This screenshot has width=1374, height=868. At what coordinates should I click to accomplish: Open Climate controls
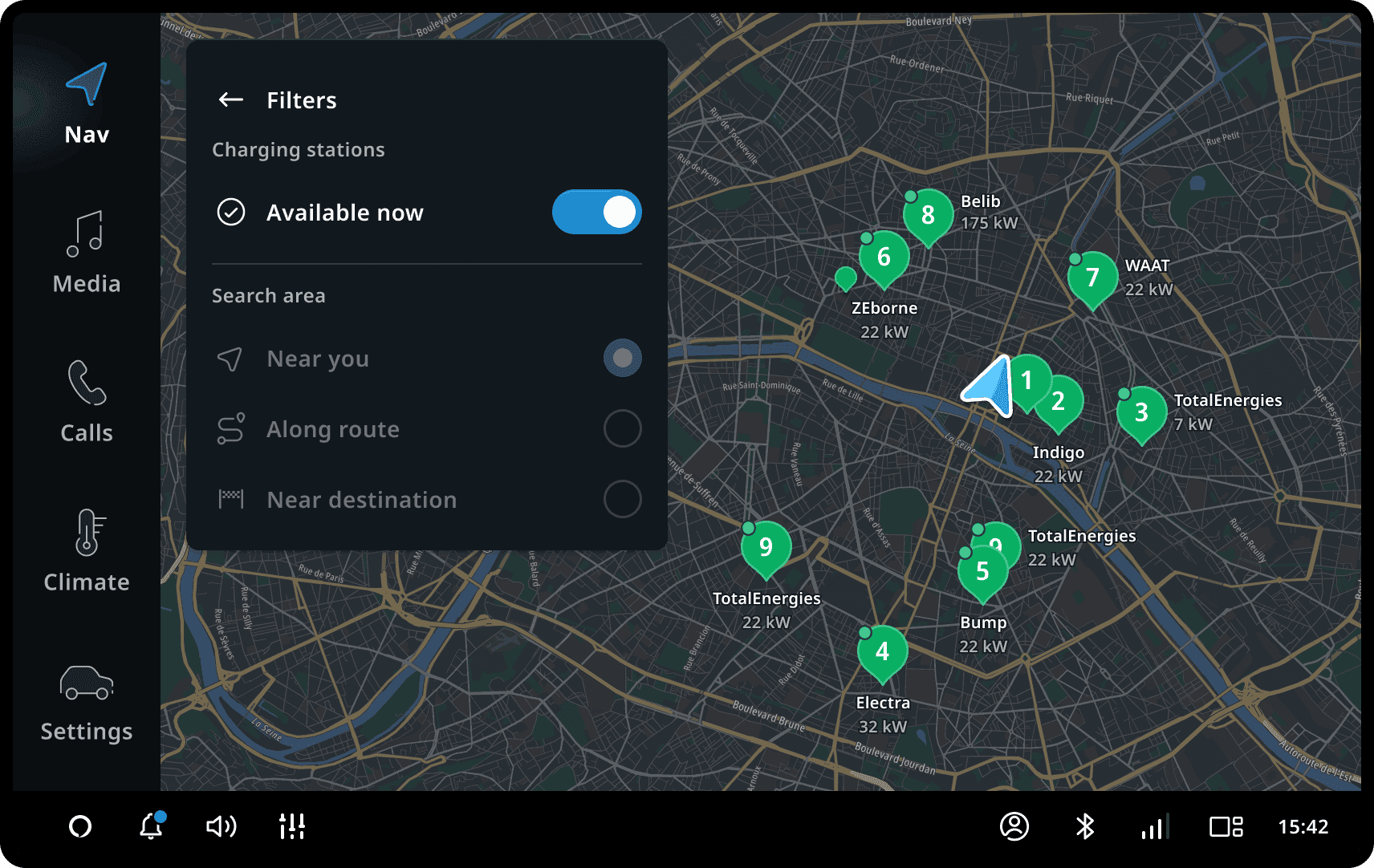point(87,550)
